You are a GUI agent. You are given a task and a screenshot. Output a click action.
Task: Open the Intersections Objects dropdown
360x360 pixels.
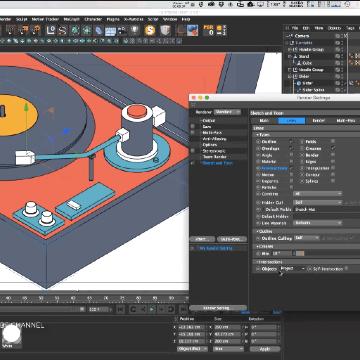pyautogui.click(x=293, y=268)
